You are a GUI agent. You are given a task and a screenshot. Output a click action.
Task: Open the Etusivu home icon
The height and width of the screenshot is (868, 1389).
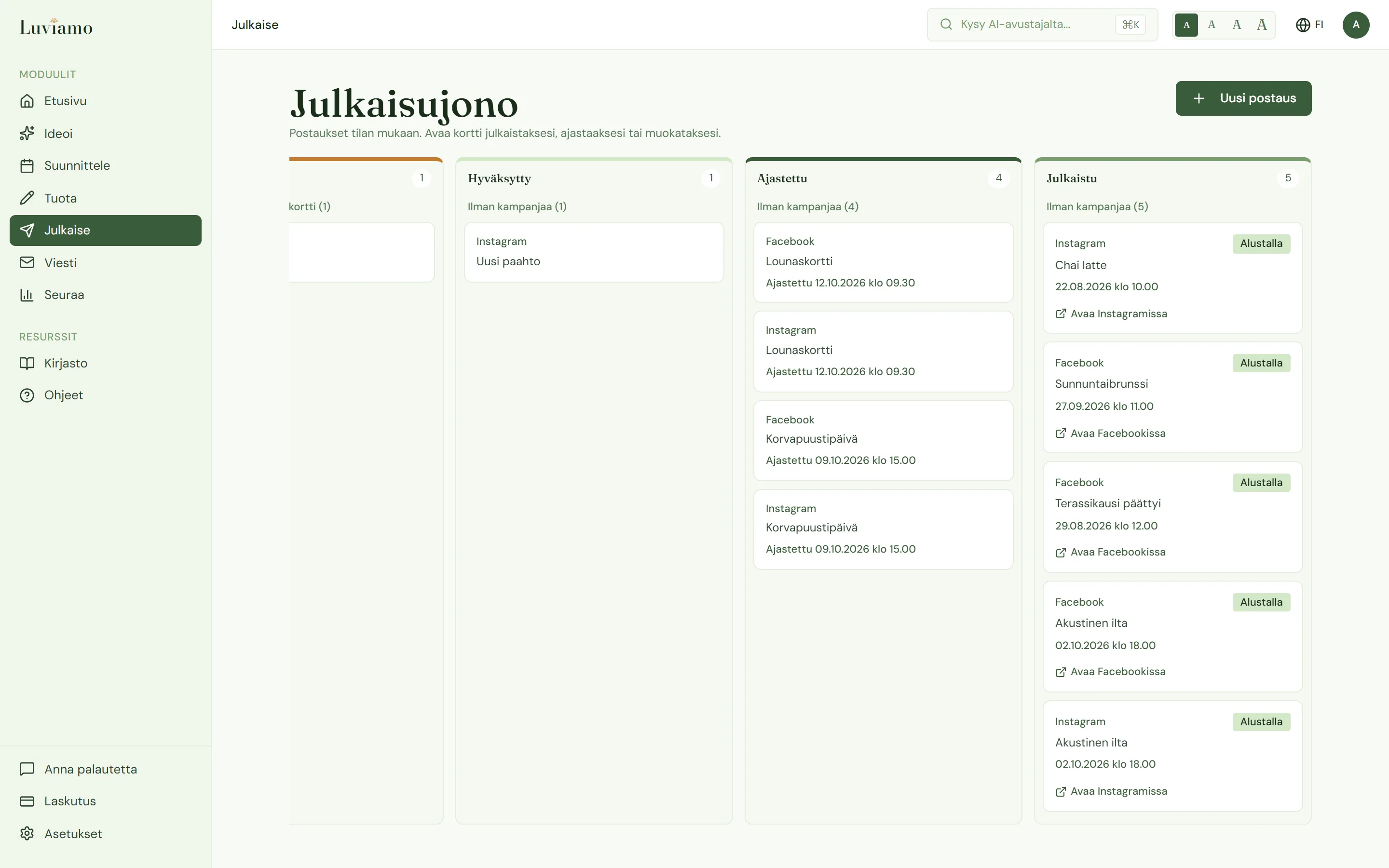click(27, 101)
